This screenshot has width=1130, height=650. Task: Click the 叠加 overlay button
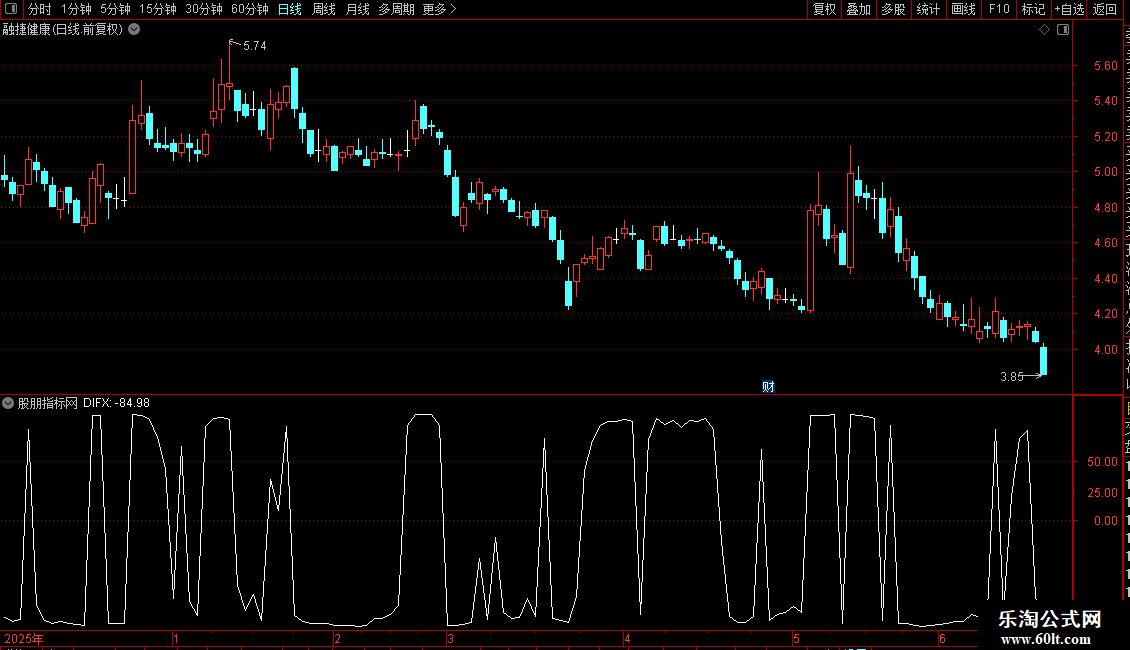click(x=858, y=9)
